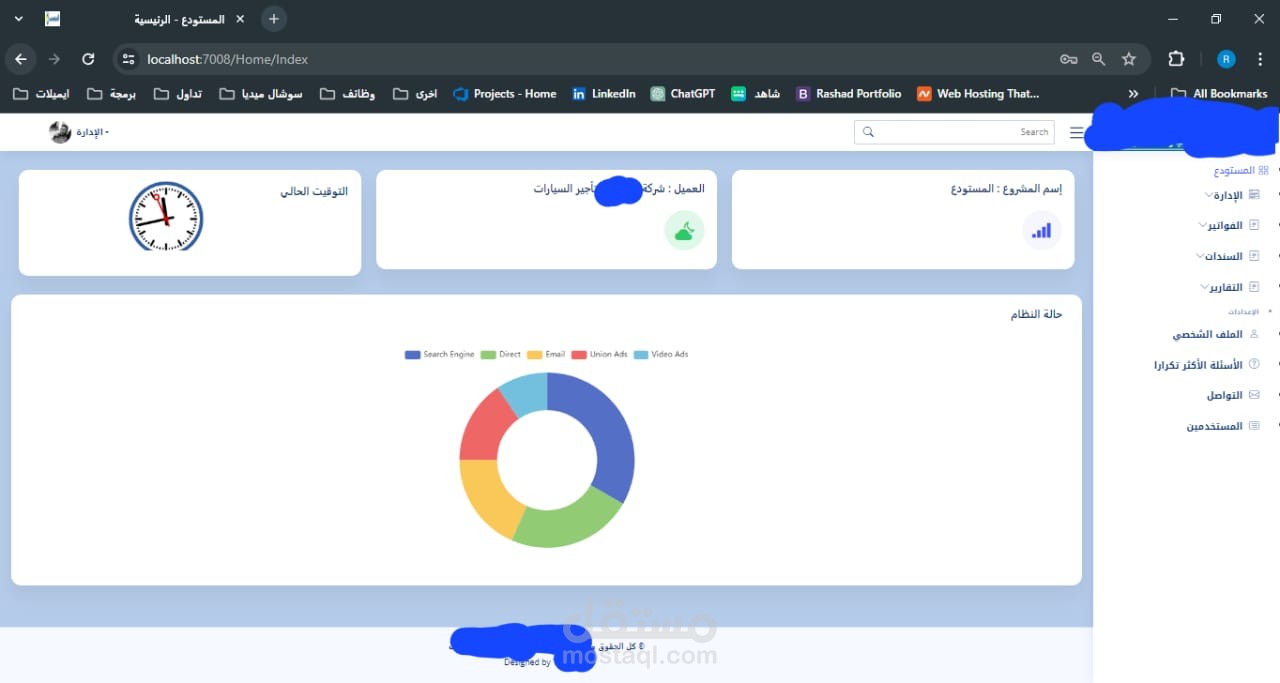Open اخرى bookmarks folder

tap(415, 94)
